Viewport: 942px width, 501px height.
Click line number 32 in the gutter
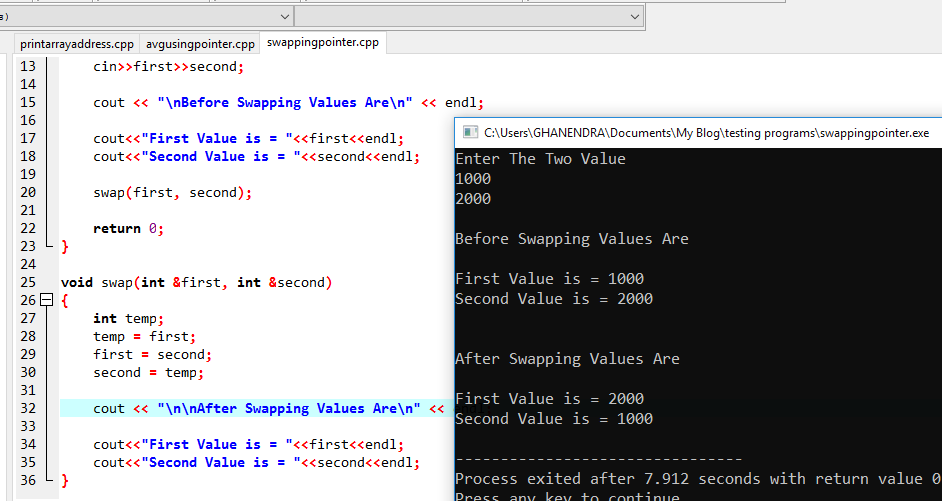28,408
